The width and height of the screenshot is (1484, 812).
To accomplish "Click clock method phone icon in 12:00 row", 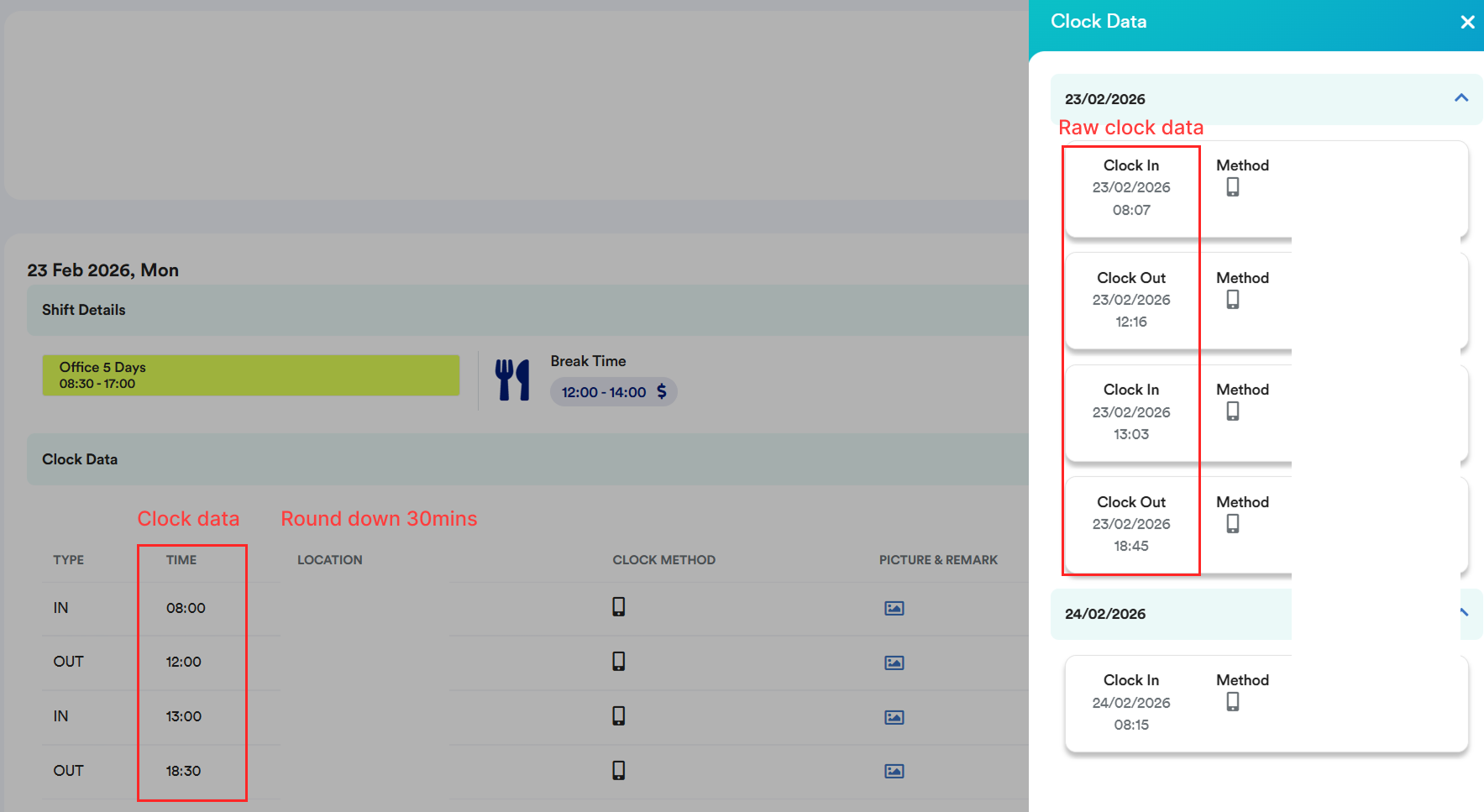I will pyautogui.click(x=619, y=662).
